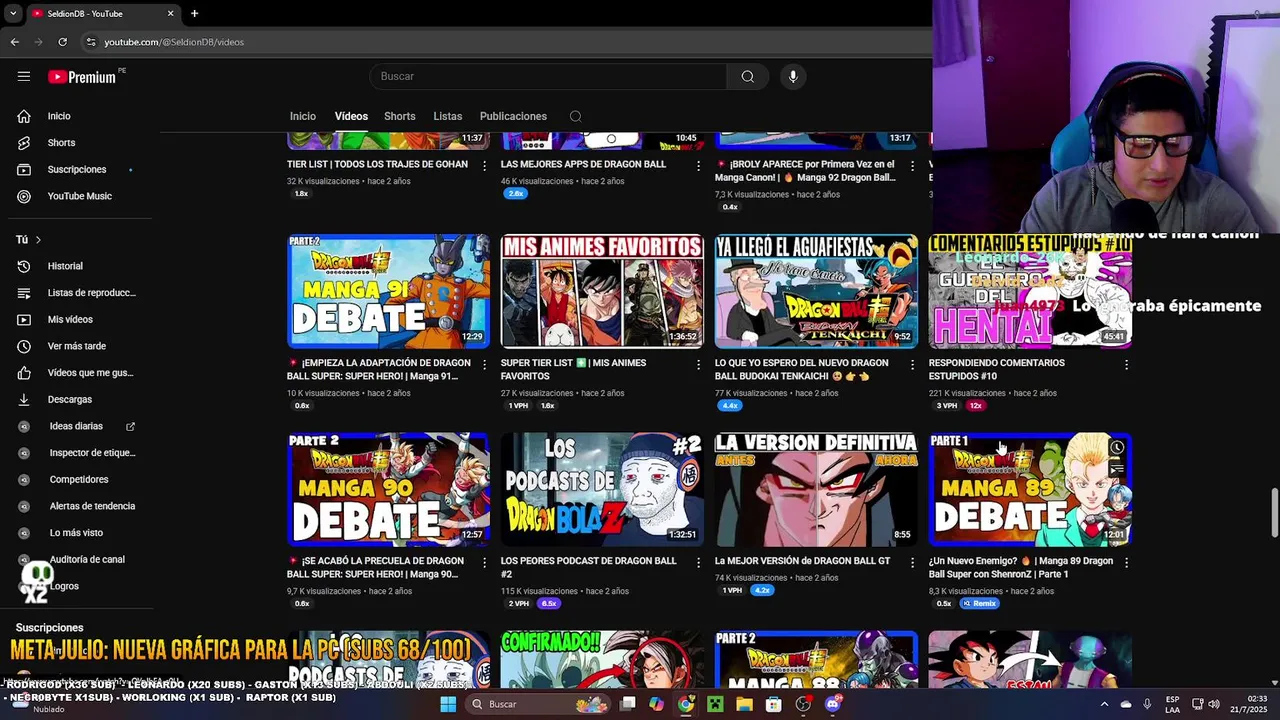Image resolution: width=1280 pixels, height=720 pixels.
Task: Open Ideas diarias sidebar entry
Action: coord(76,426)
